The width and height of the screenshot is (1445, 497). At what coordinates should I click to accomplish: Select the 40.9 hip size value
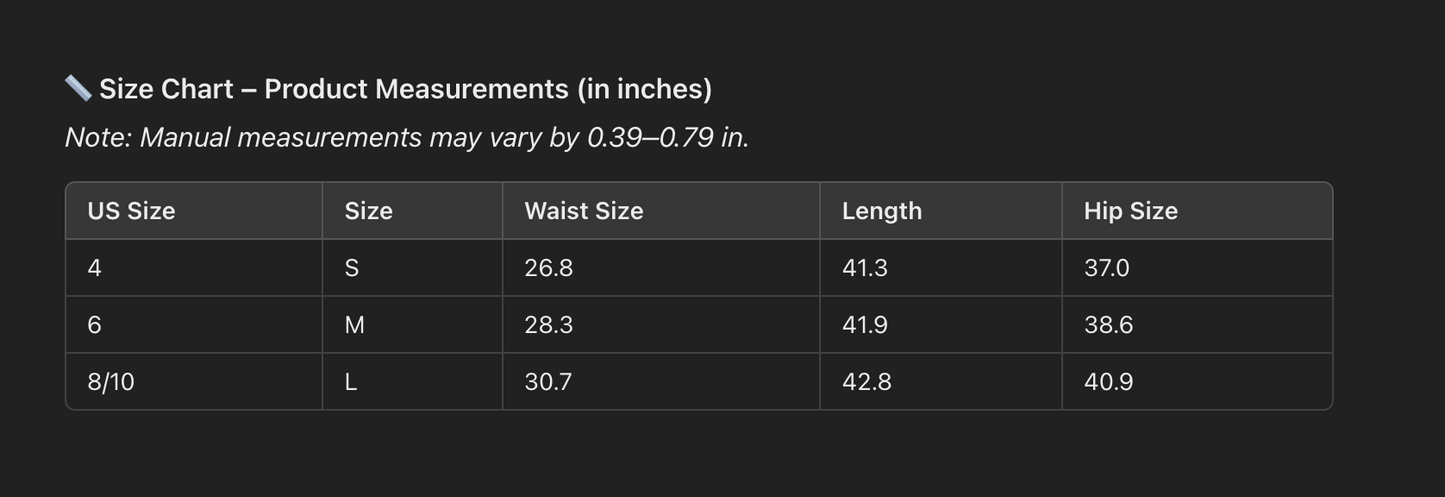click(x=1108, y=382)
